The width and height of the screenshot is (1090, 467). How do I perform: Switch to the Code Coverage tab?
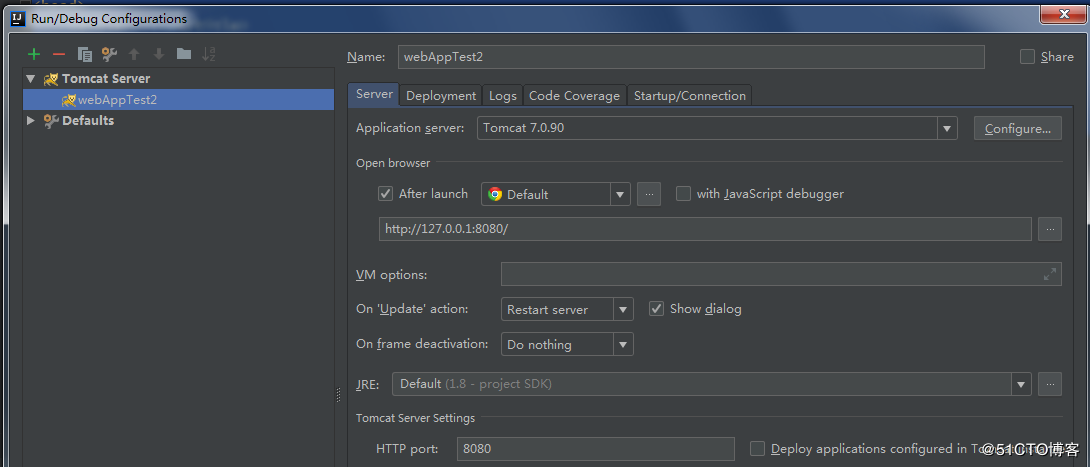574,96
